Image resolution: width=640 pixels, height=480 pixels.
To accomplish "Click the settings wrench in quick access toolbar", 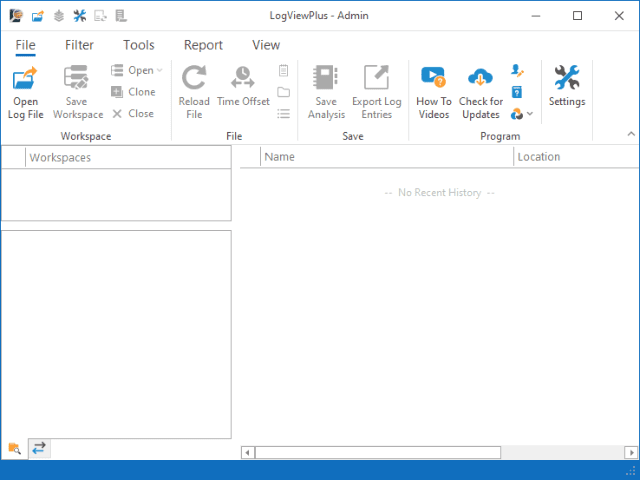I will point(80,16).
